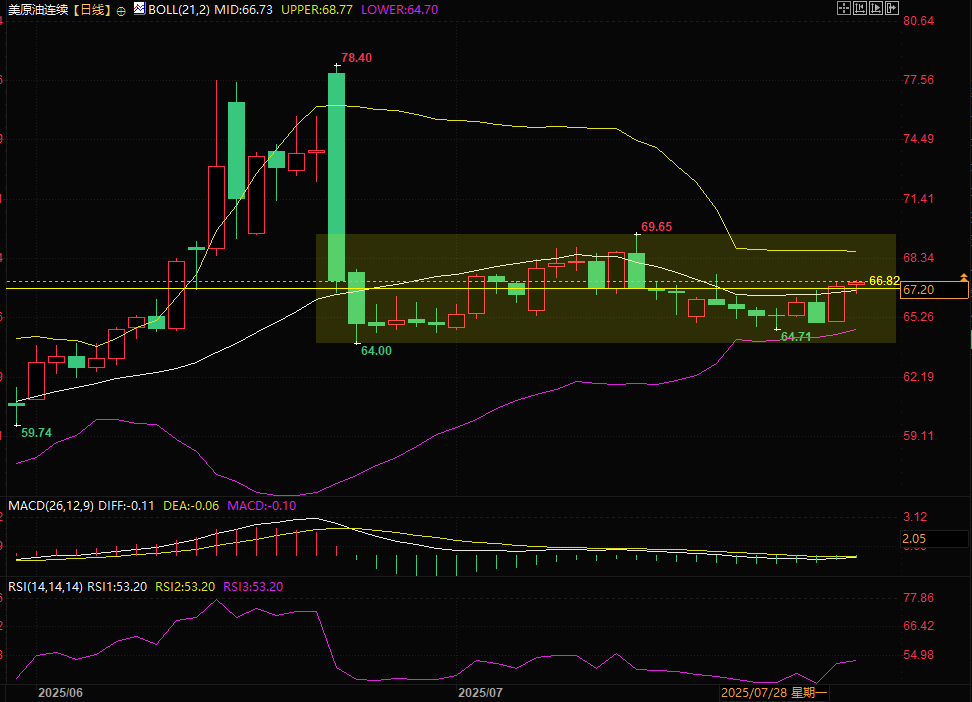The height and width of the screenshot is (702, 972).
Task: Click the orange triangle marker above price 67.20
Action: click(x=963, y=276)
